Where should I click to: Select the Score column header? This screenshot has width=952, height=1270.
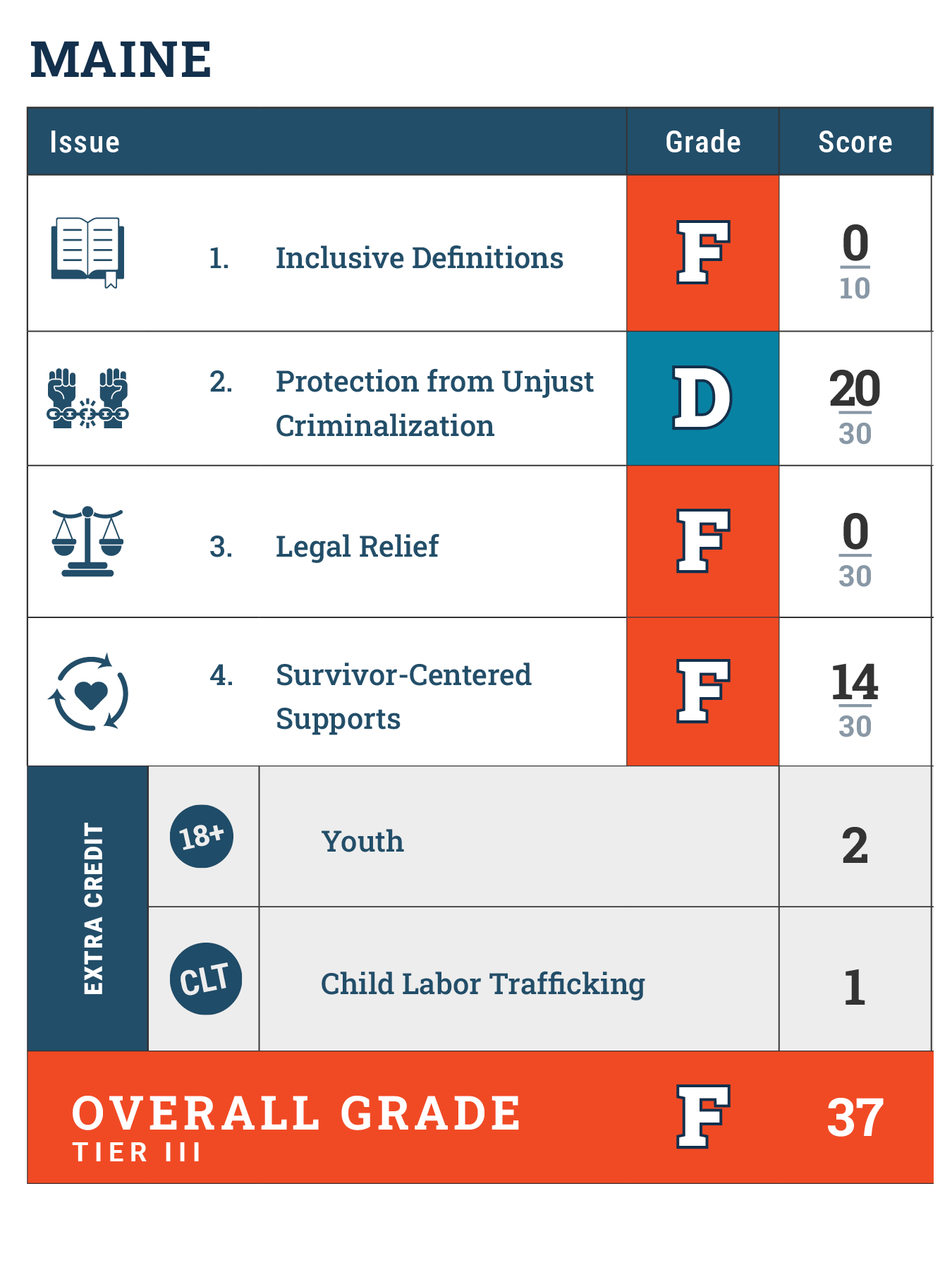click(855, 142)
